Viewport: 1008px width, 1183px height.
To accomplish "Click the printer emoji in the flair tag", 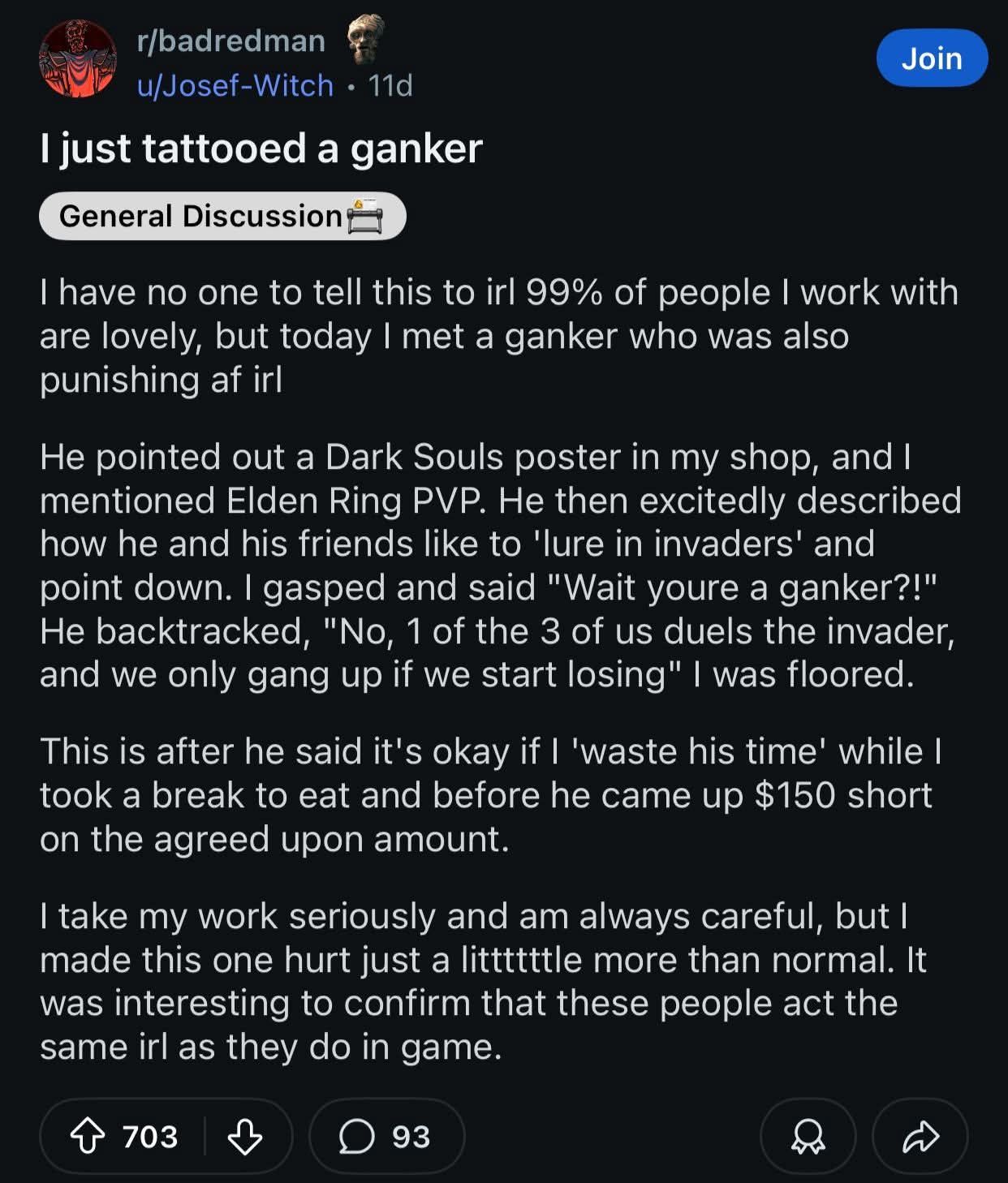I will click(364, 217).
